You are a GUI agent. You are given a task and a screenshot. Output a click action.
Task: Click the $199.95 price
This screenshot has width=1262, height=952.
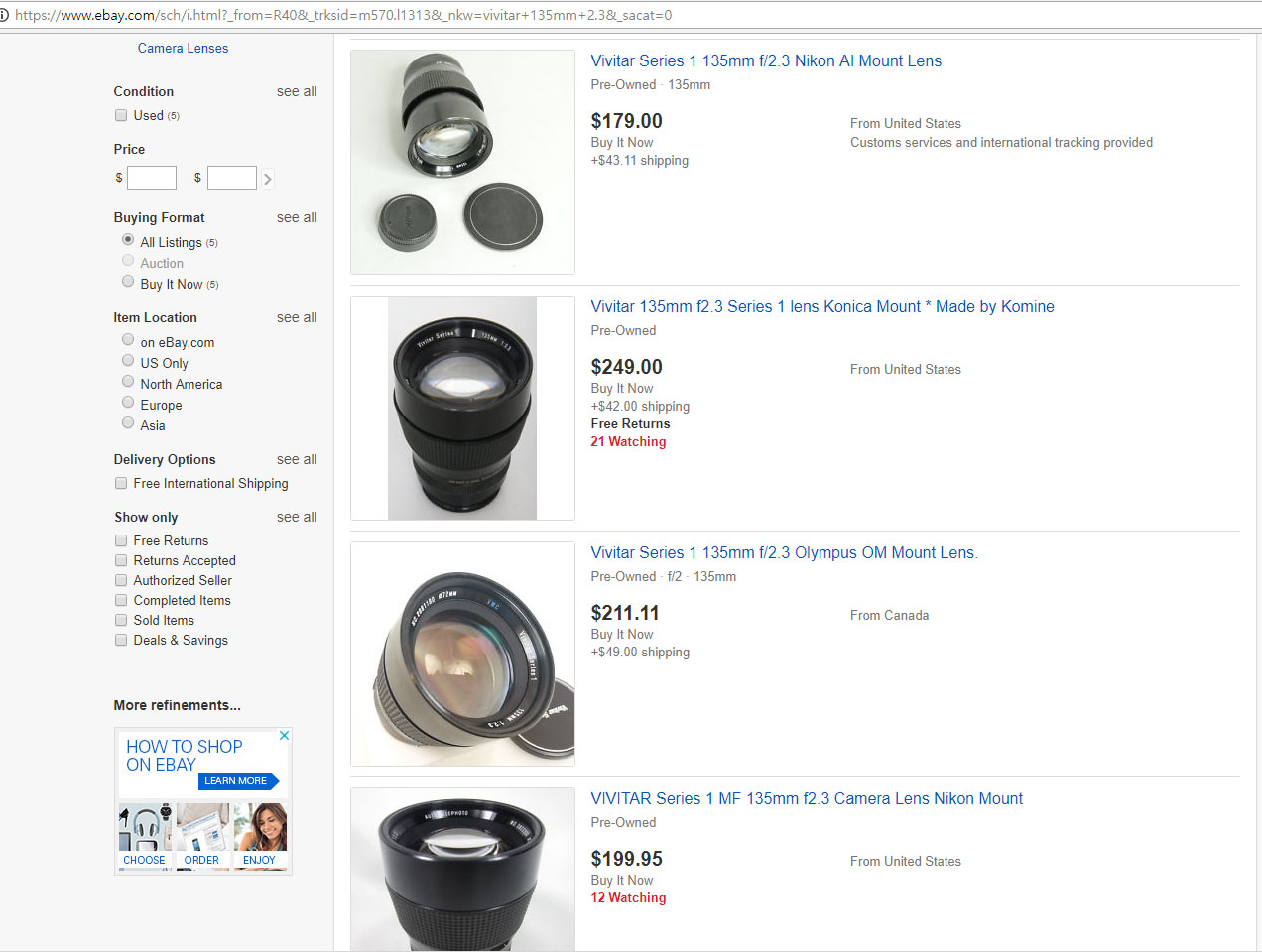tap(626, 859)
